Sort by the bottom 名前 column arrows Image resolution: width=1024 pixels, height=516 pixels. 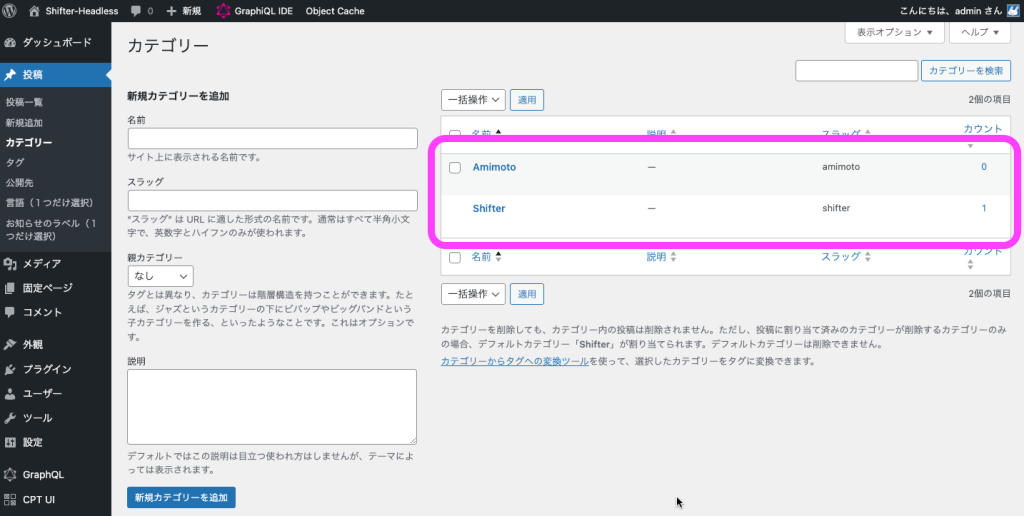click(499, 257)
